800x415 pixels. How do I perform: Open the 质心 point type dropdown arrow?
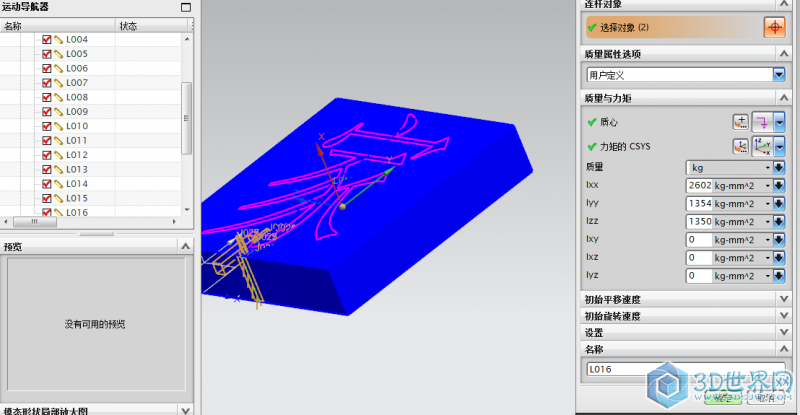779,122
